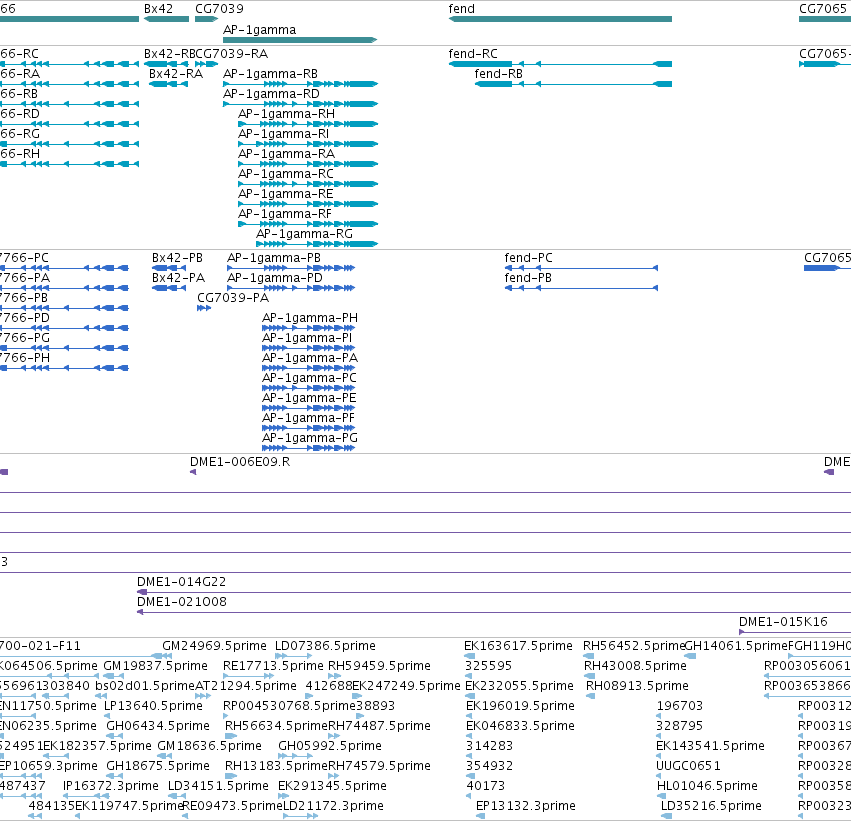Click transcript AP-1gamma-RI label

coord(283,134)
